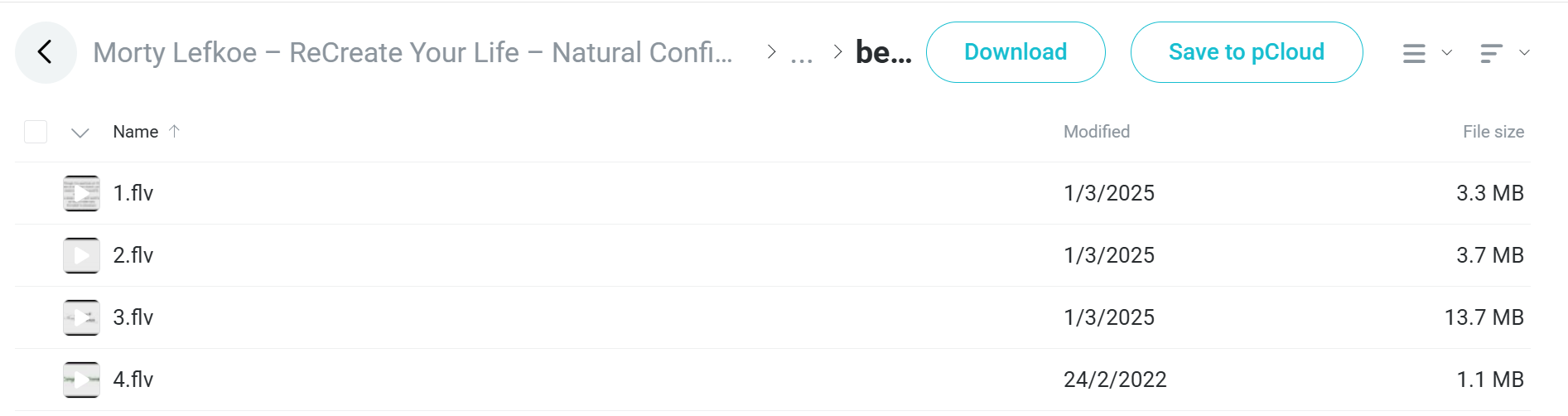Click the sort order lines icon

[x=1491, y=53]
